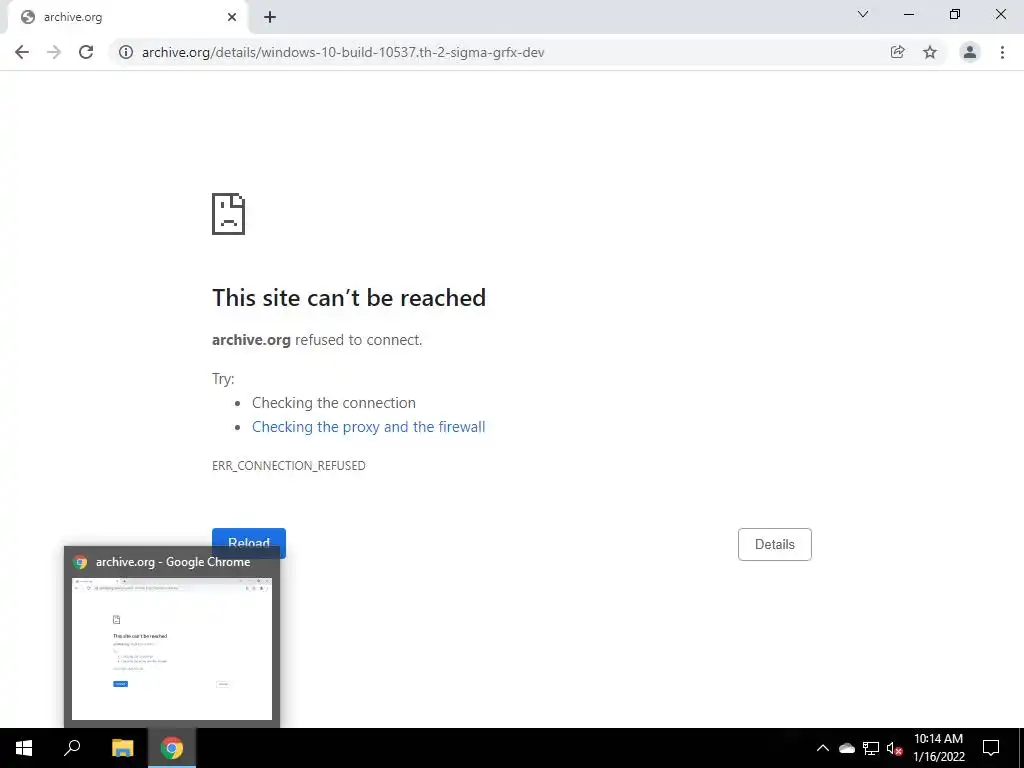Click the sad page error icon
Viewport: 1024px width, 768px height.
pyautogui.click(x=229, y=214)
